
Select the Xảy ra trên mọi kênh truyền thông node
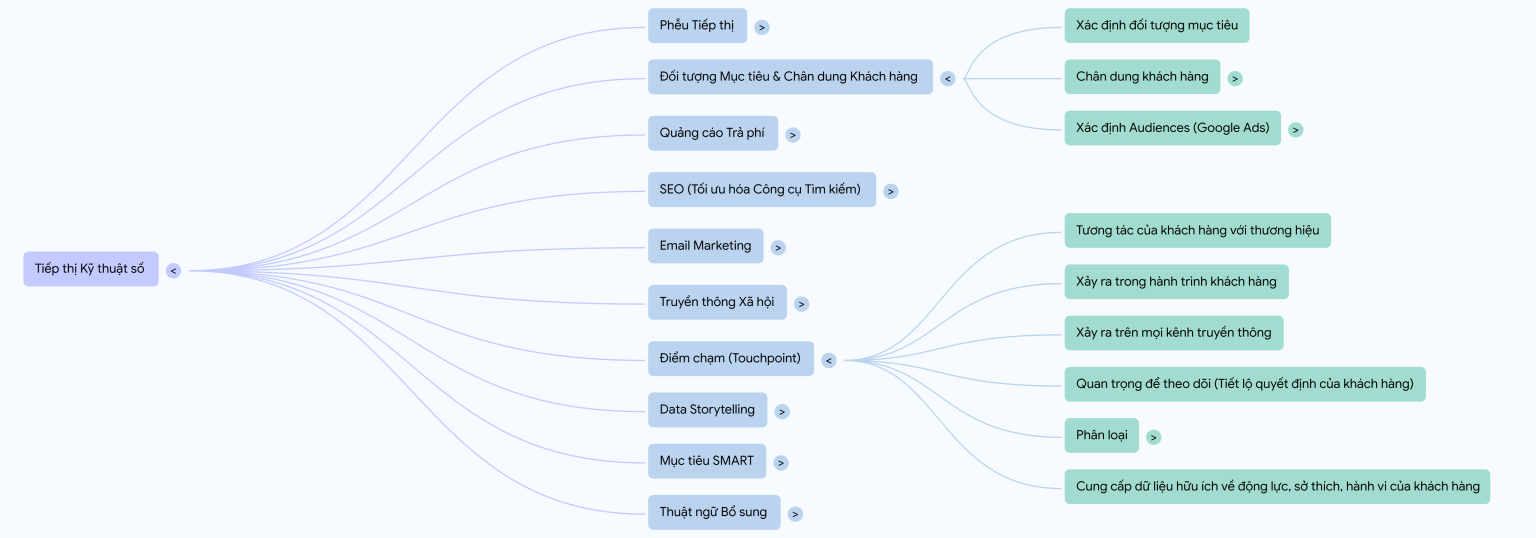(1173, 333)
